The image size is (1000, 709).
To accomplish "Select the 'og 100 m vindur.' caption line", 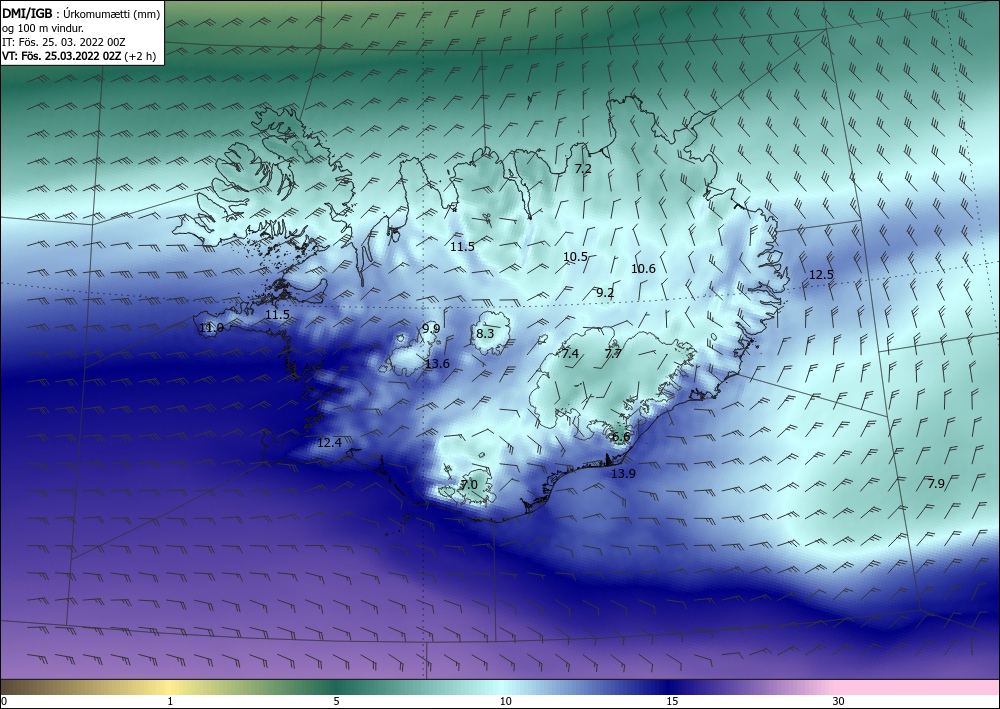I will tap(43, 28).
